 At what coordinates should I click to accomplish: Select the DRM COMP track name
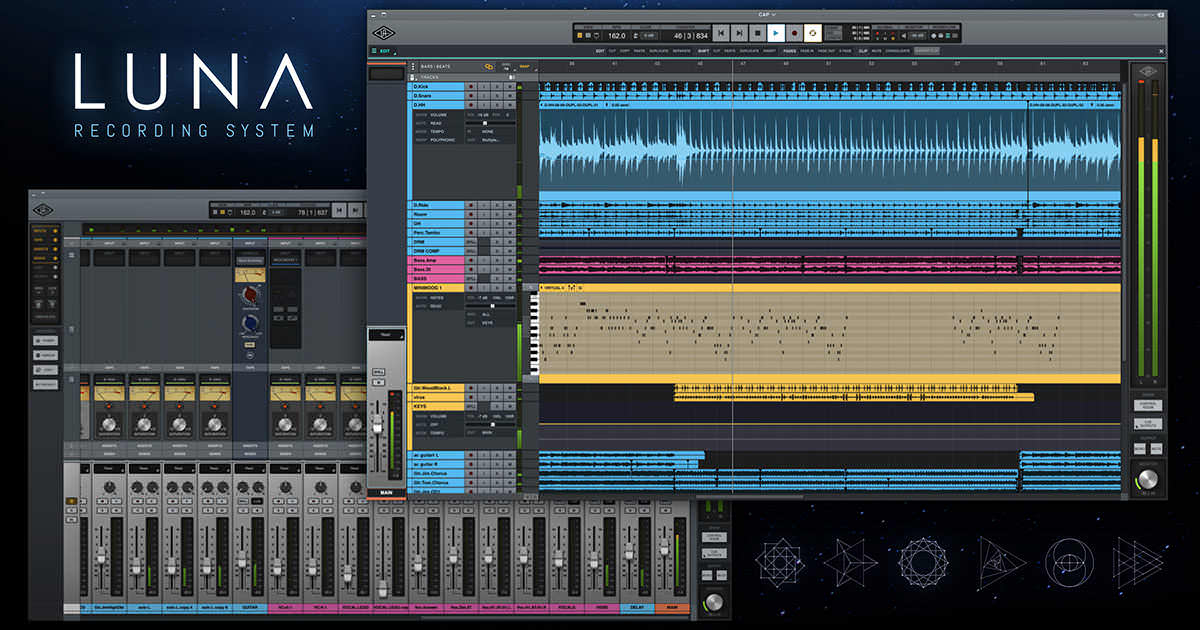[437, 251]
